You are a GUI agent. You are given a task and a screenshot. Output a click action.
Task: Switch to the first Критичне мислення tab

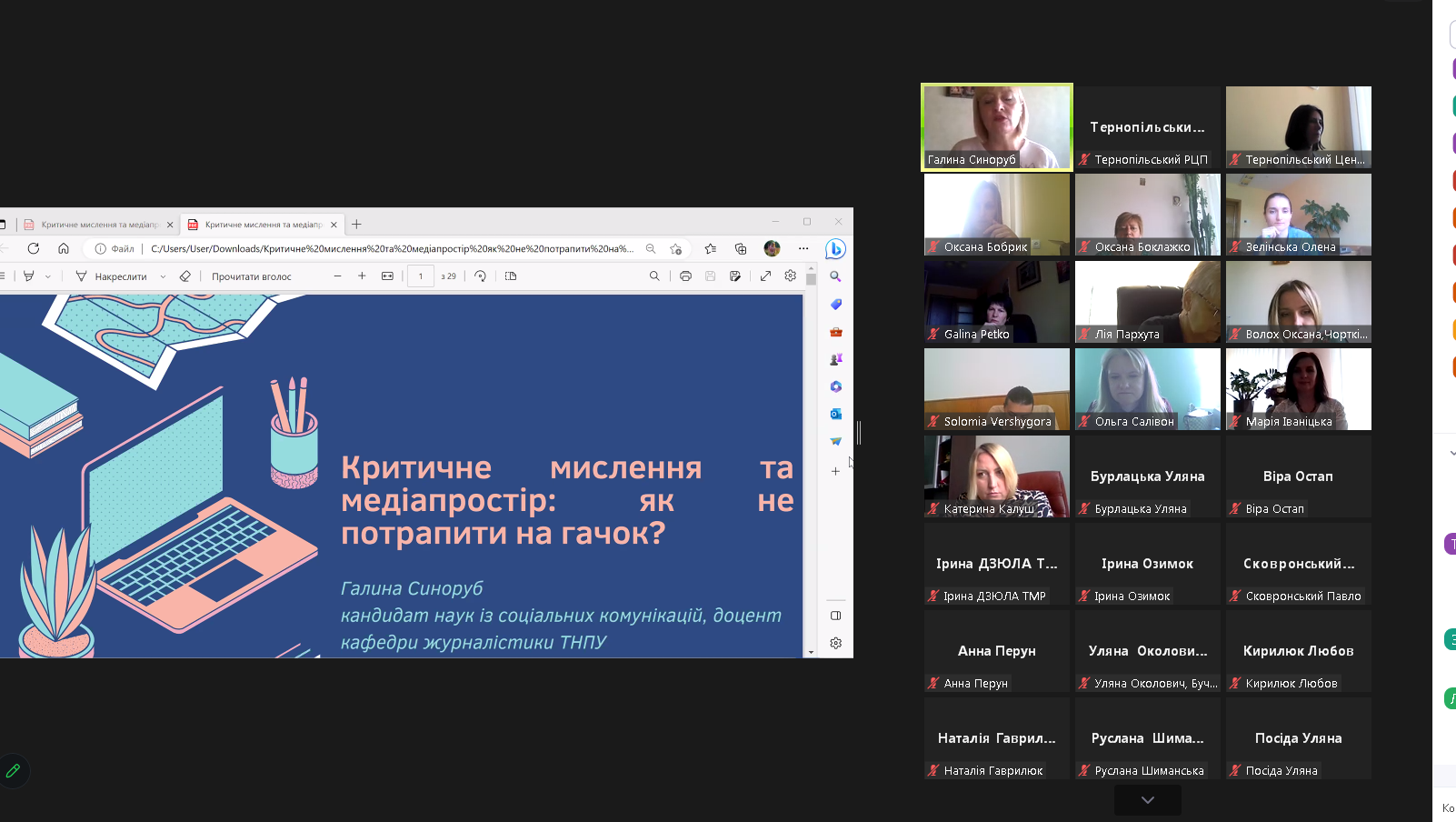point(95,225)
